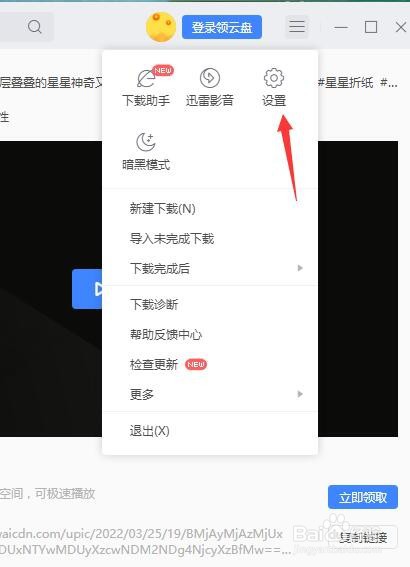Open 帮助反馈中心 entry

coord(210,334)
